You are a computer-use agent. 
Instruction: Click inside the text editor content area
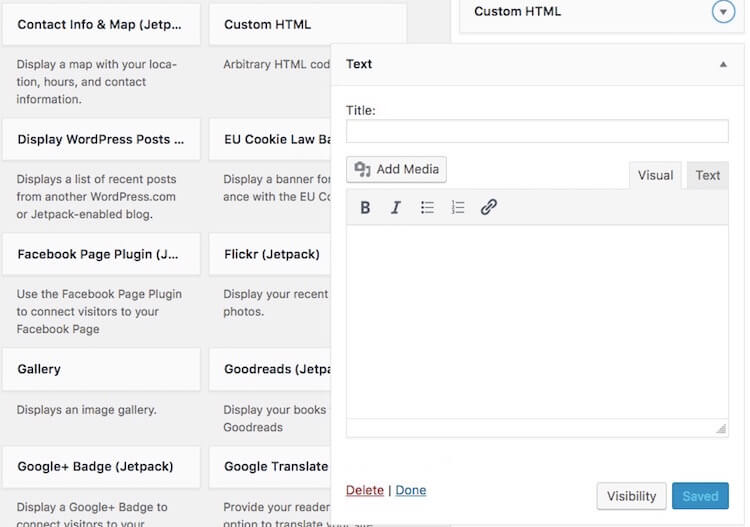click(x=537, y=320)
